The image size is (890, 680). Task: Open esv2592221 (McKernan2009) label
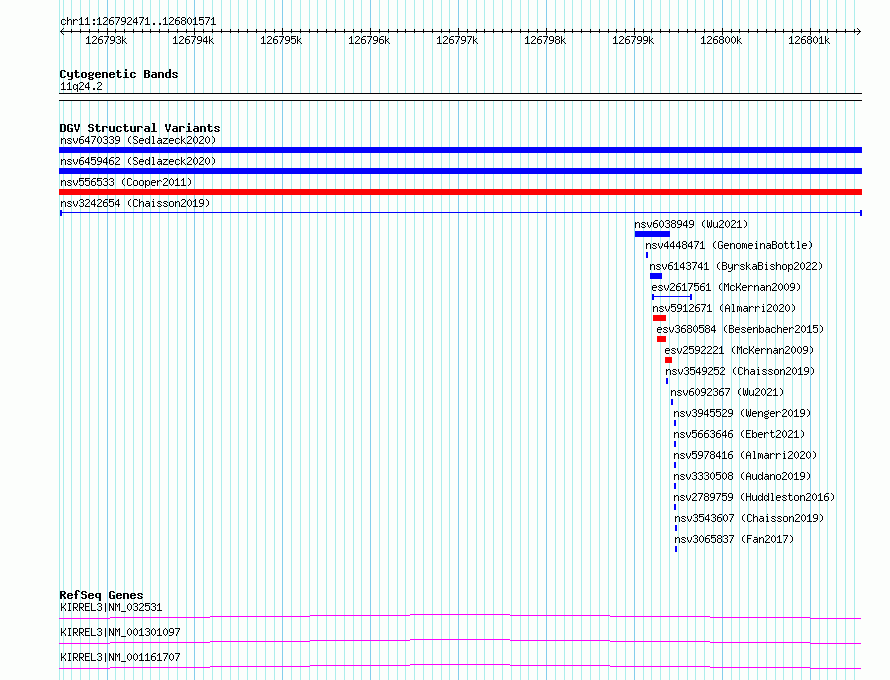click(739, 350)
